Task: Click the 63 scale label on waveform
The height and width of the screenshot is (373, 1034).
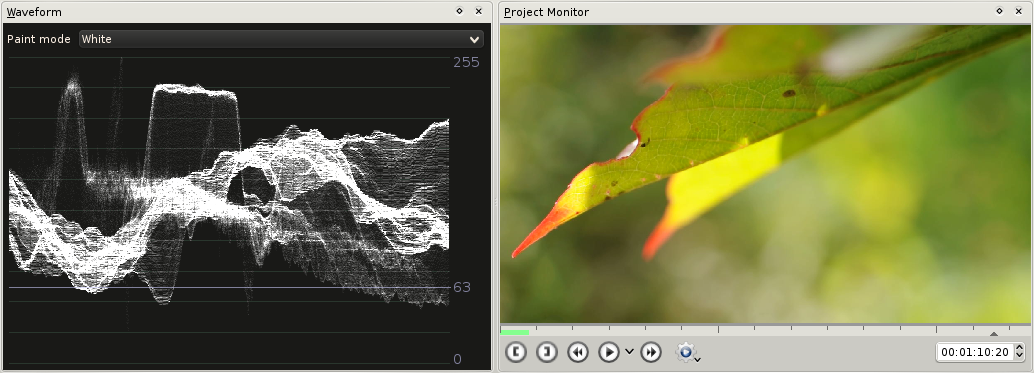Action: click(x=462, y=287)
